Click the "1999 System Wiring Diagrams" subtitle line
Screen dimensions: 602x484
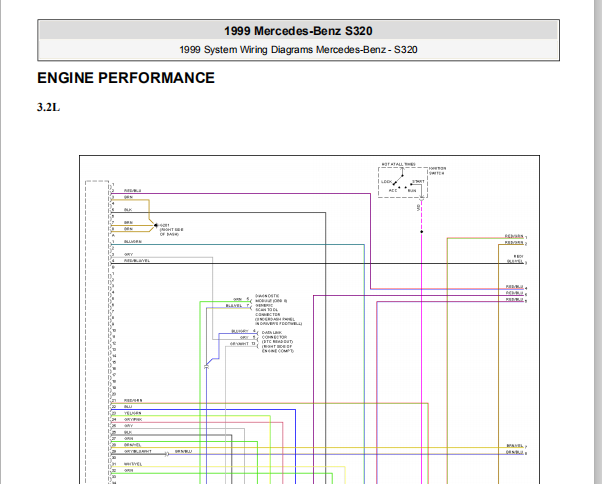(298, 50)
